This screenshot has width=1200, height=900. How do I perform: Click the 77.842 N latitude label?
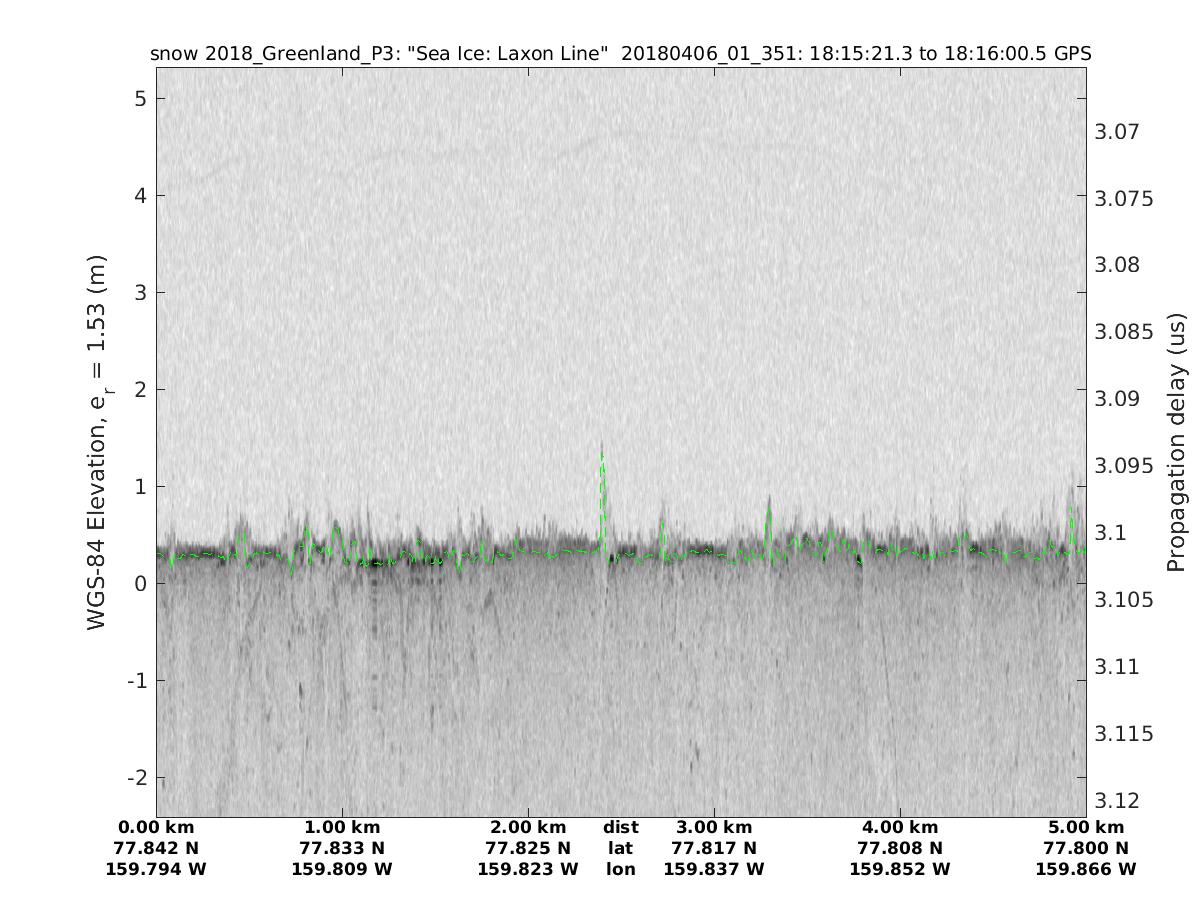156,849
